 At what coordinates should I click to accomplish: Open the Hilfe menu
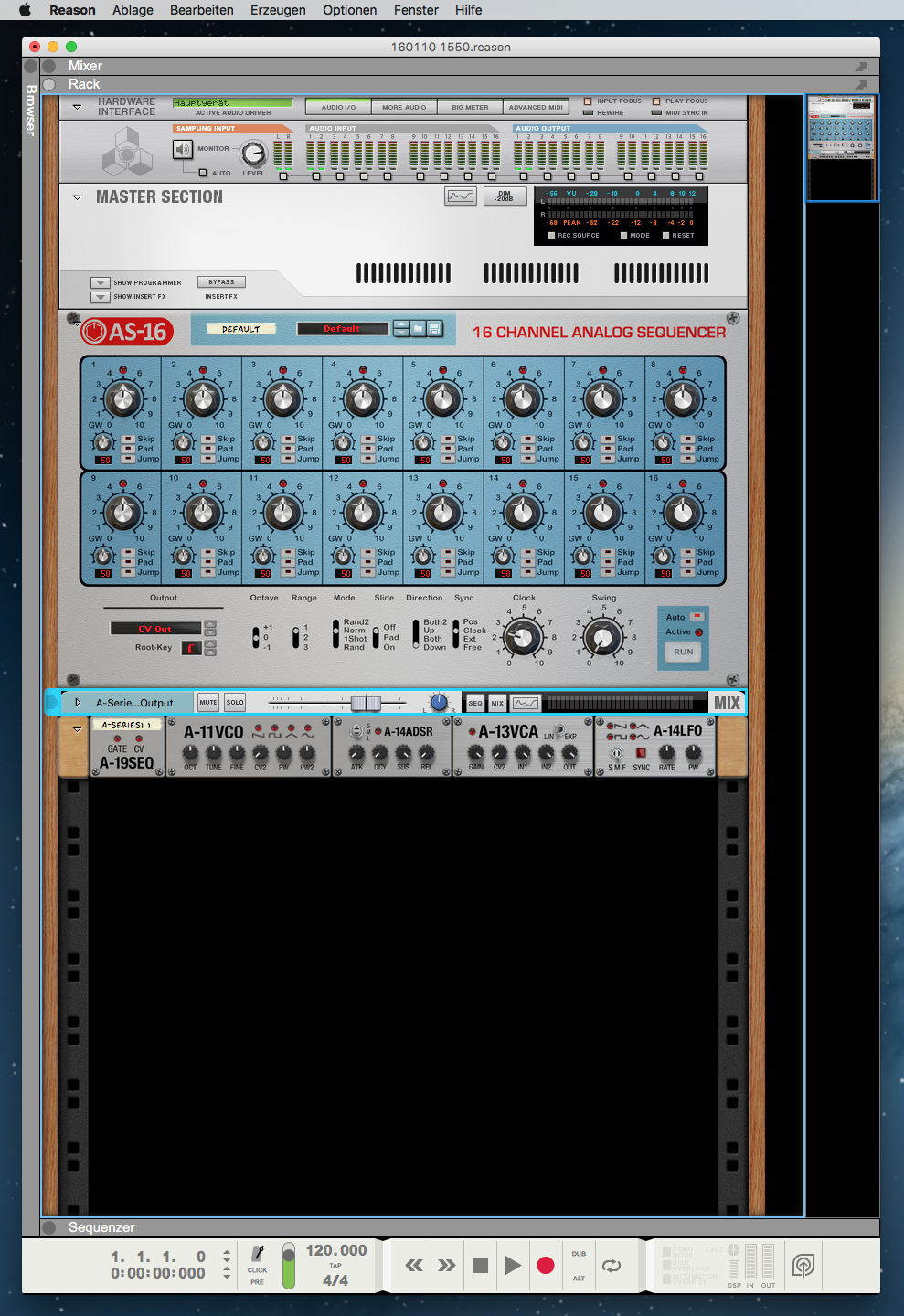point(469,10)
